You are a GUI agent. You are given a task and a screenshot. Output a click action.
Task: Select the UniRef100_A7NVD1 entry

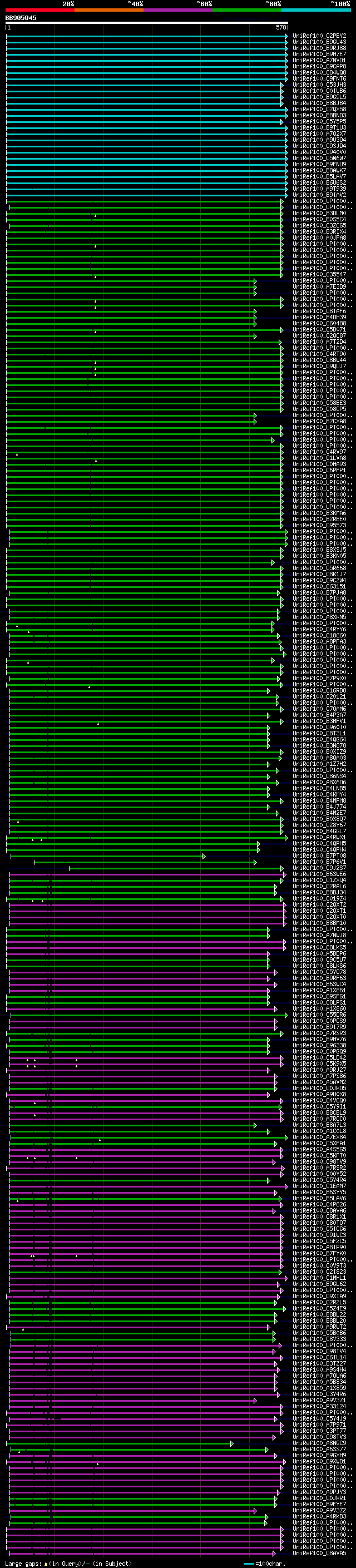[319, 60]
